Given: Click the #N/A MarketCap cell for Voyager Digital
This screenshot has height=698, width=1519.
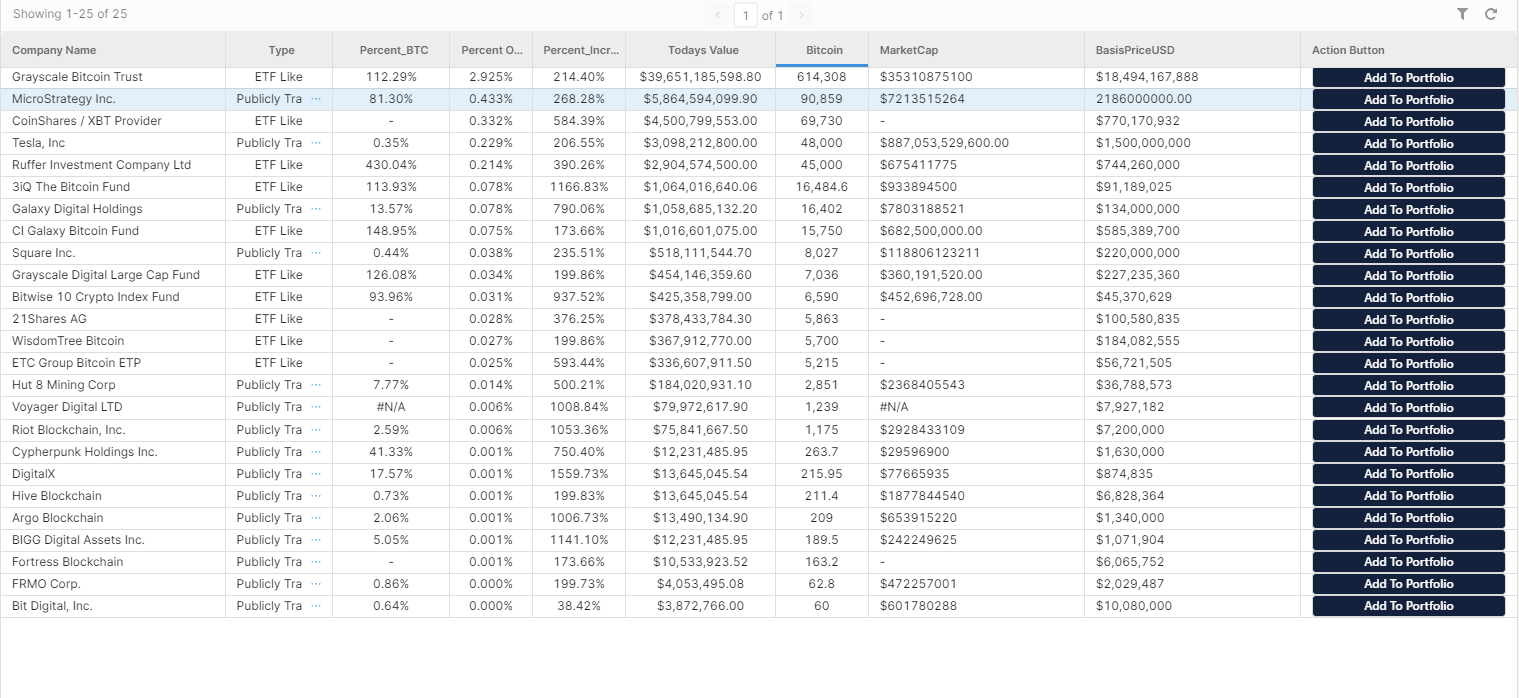Looking at the screenshot, I should pos(976,407).
